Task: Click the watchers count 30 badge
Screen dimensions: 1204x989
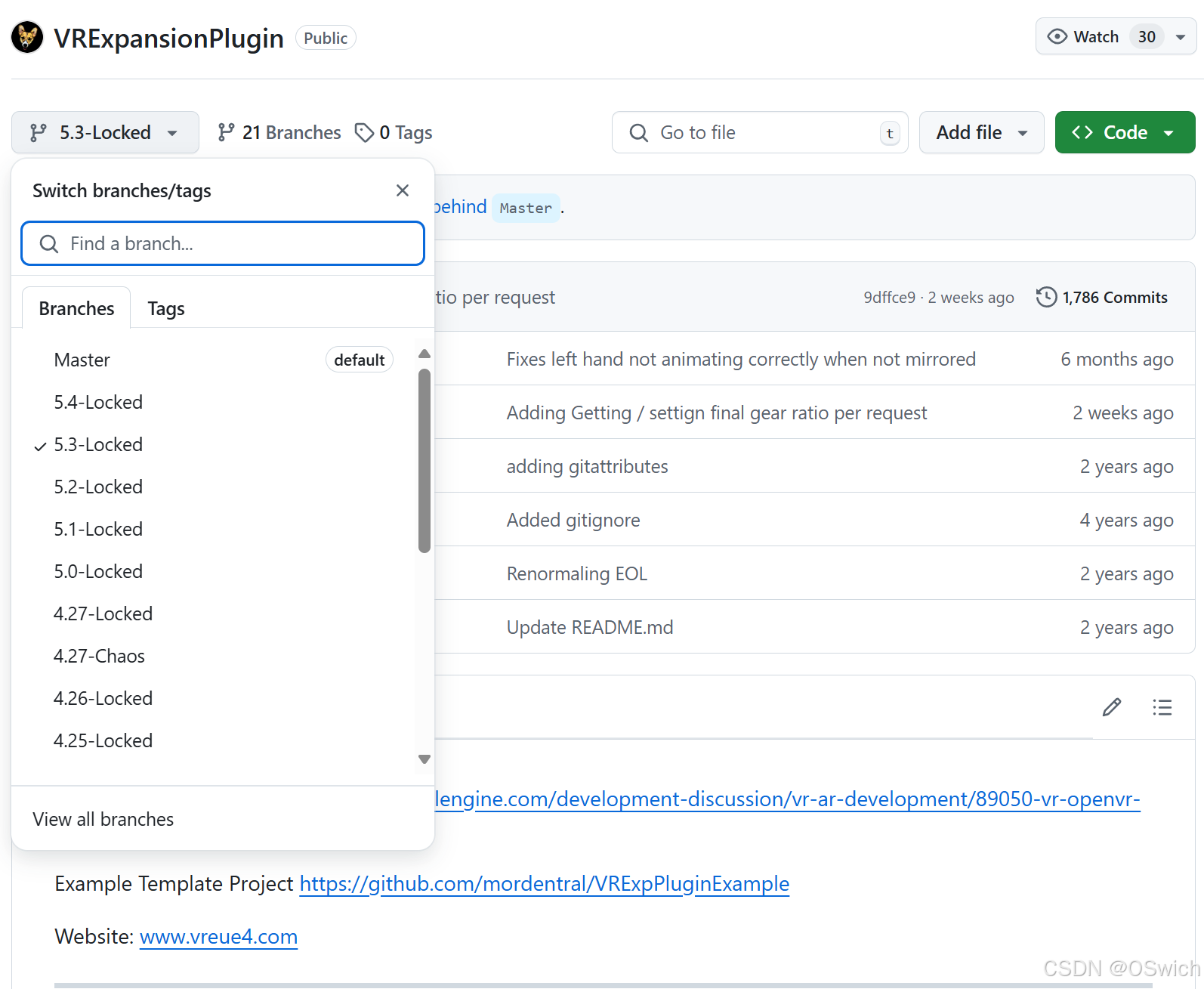Action: [1147, 37]
